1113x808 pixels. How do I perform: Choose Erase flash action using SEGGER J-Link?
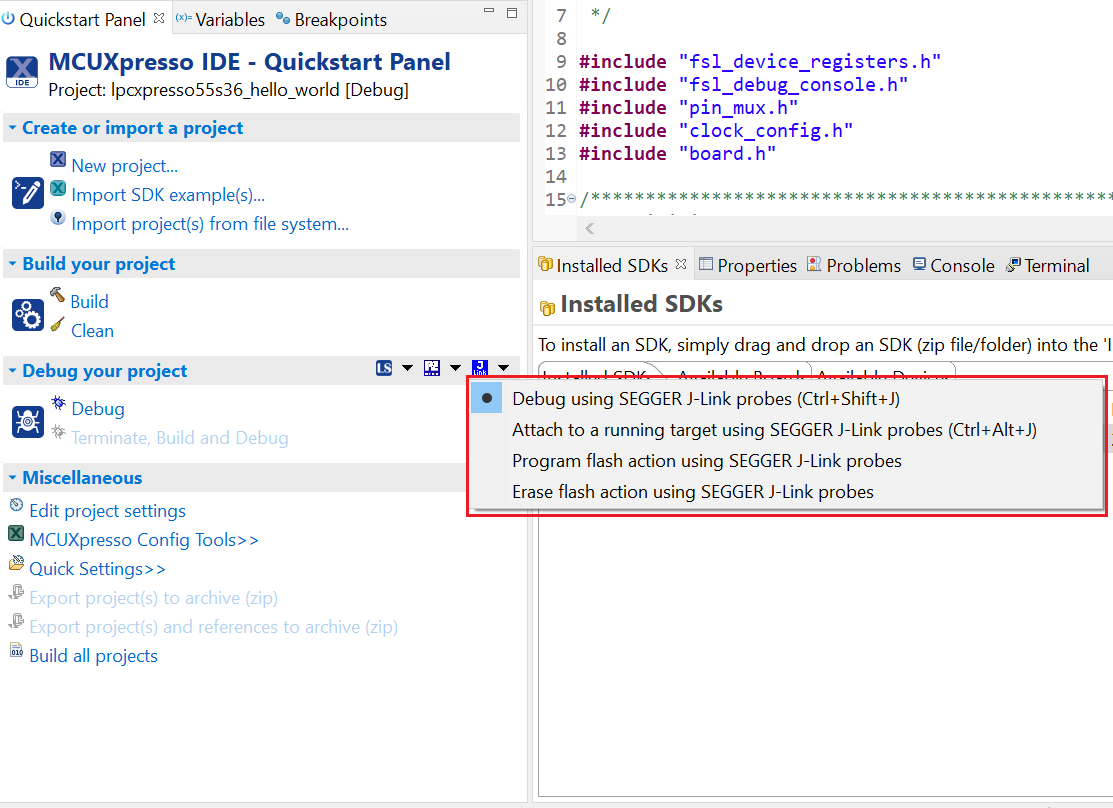click(x=692, y=492)
